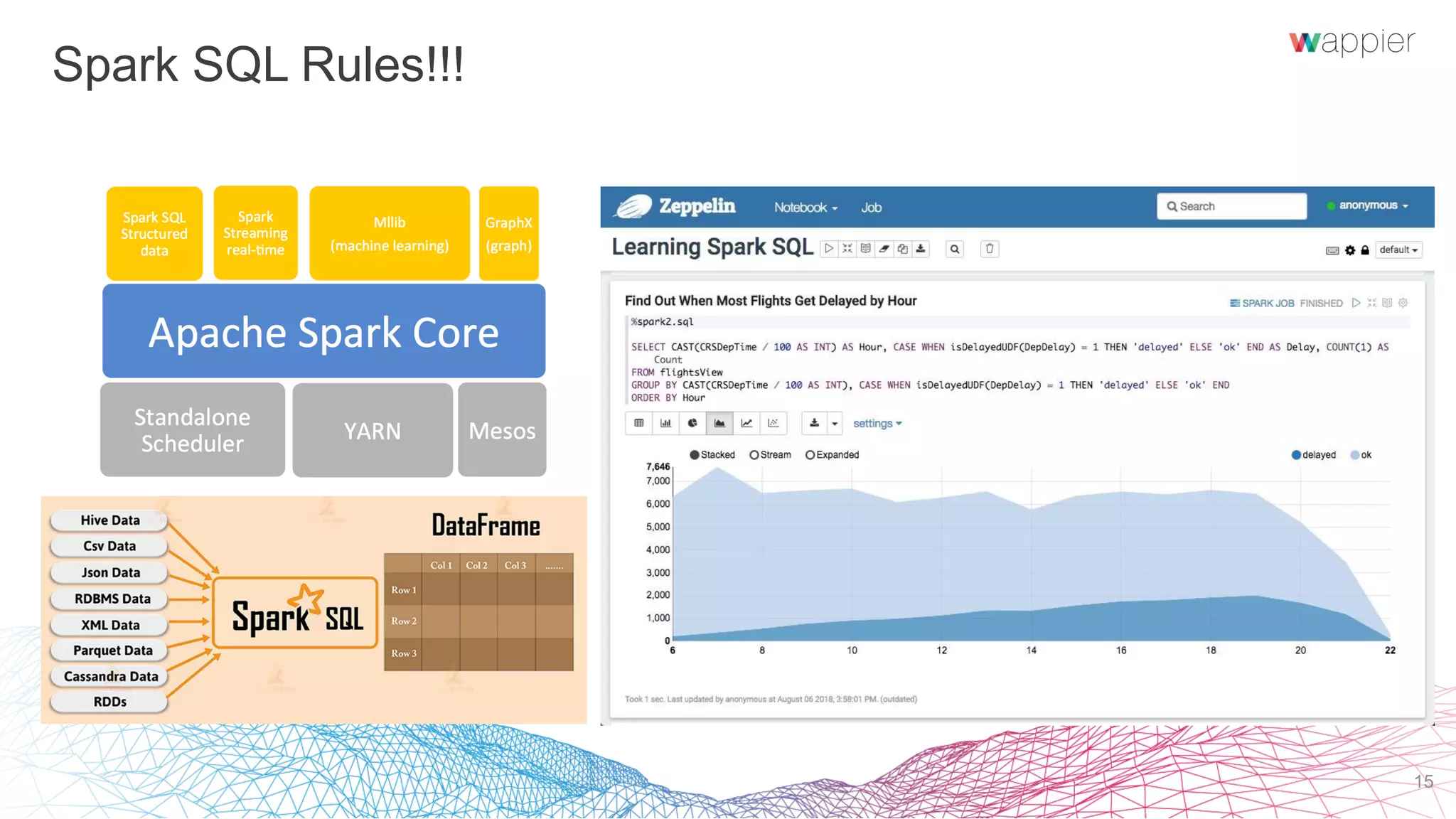Screen dimensions: 1456x819
Task: Run all paragraphs in Learning Spark SQL note
Action: 829,249
